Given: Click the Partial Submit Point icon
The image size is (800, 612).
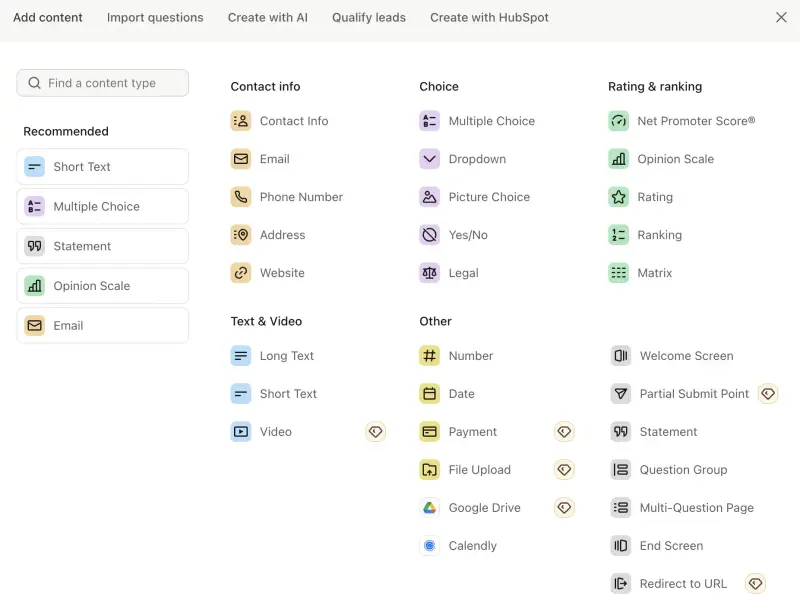Looking at the screenshot, I should click(x=621, y=394).
